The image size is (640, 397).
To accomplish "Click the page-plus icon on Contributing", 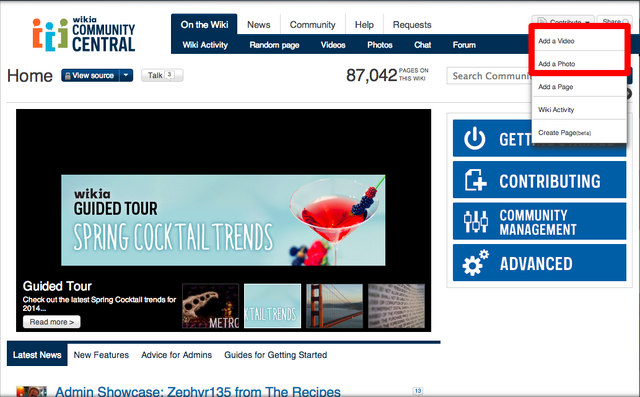I will click(x=476, y=180).
